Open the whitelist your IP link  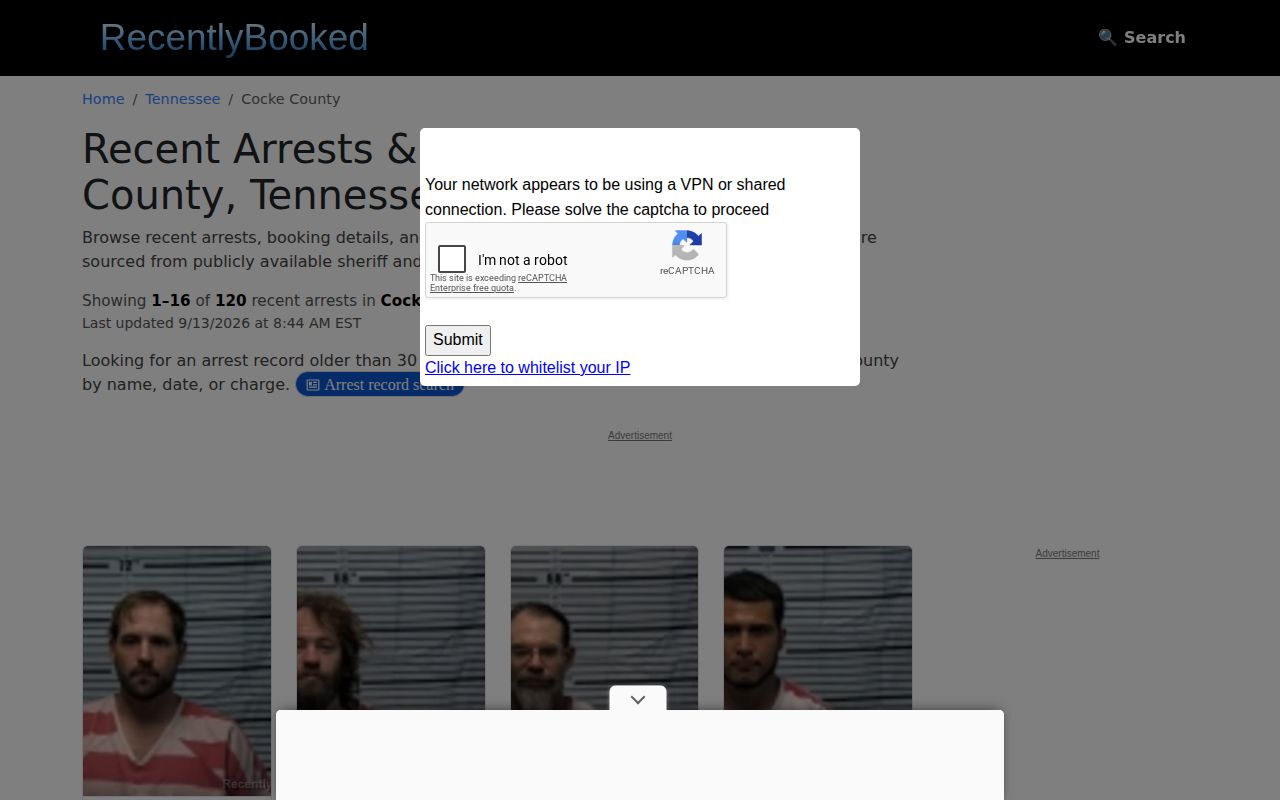pyautogui.click(x=527, y=367)
